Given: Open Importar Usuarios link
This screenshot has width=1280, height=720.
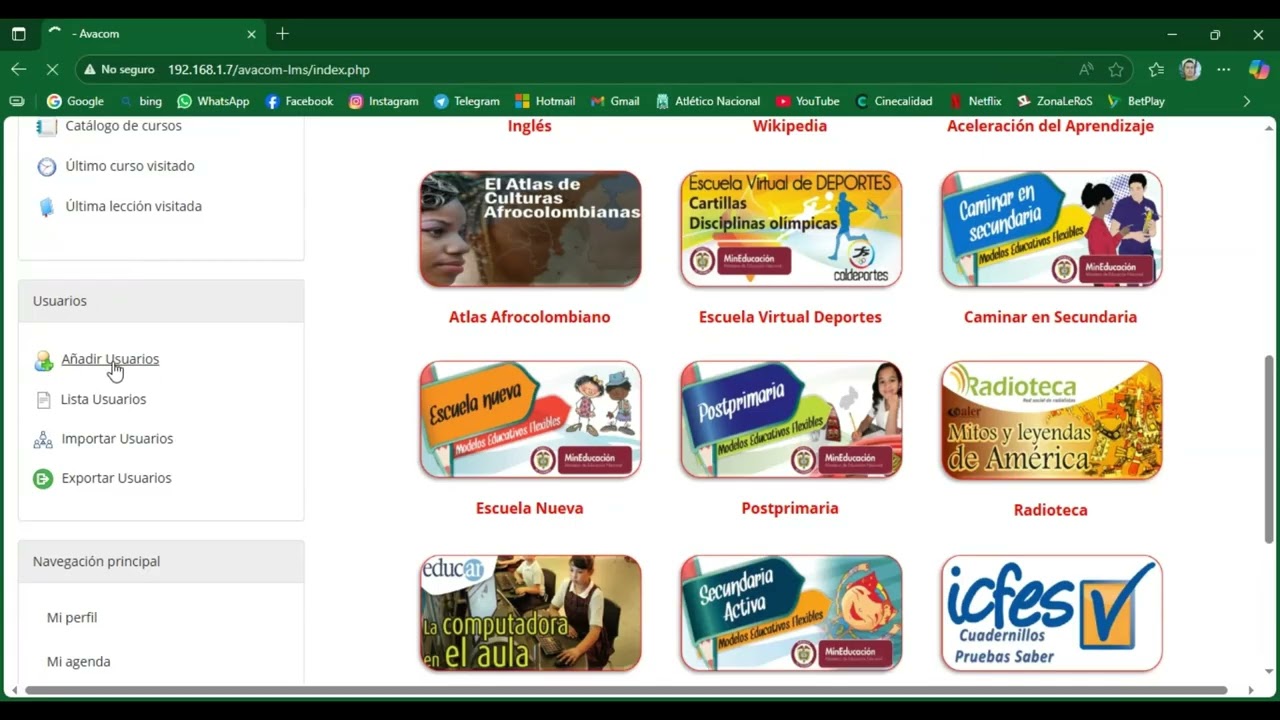Looking at the screenshot, I should click(x=117, y=439).
